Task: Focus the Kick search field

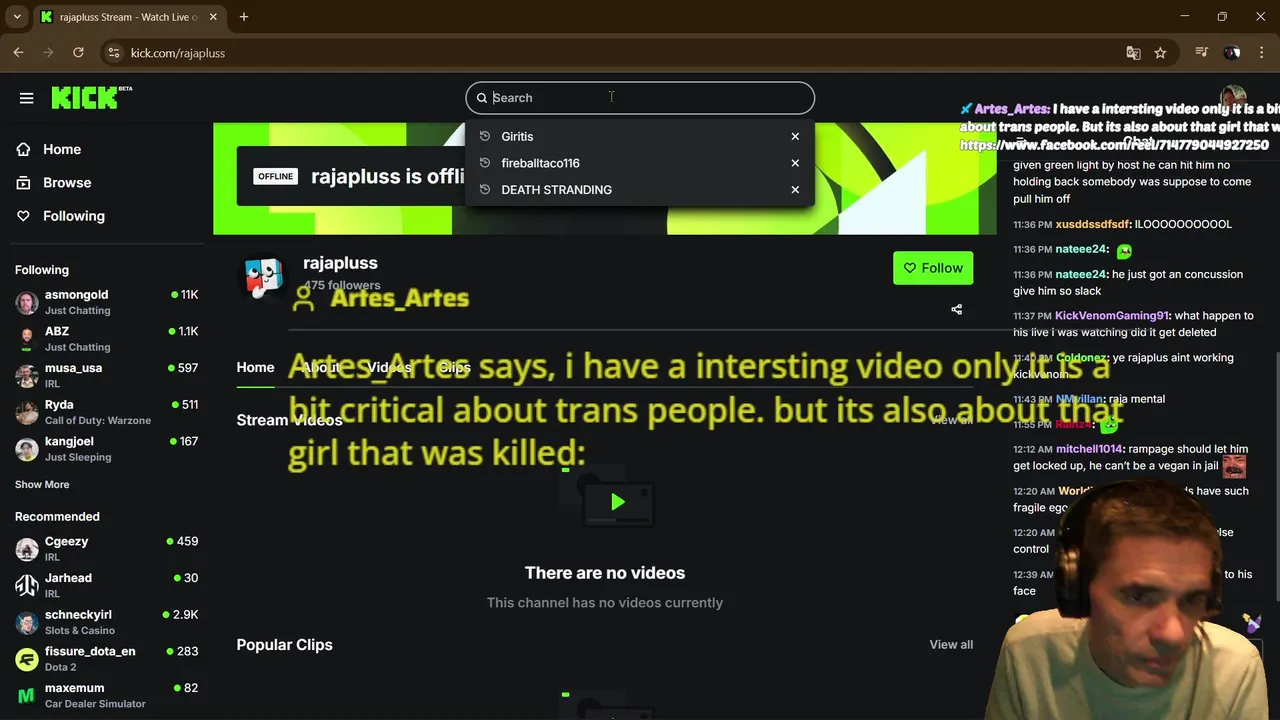Action: point(640,98)
